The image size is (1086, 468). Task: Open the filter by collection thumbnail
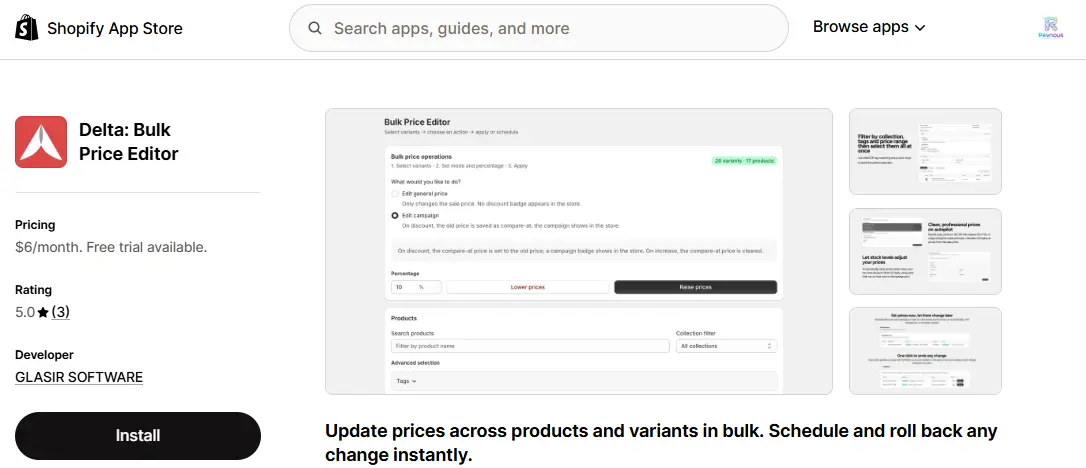tap(925, 152)
